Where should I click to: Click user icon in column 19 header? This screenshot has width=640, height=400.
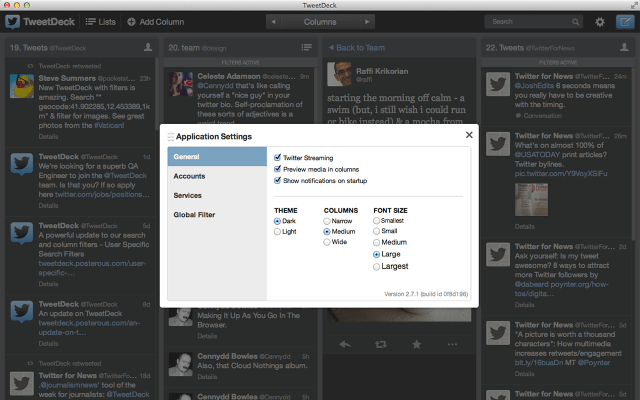point(148,47)
